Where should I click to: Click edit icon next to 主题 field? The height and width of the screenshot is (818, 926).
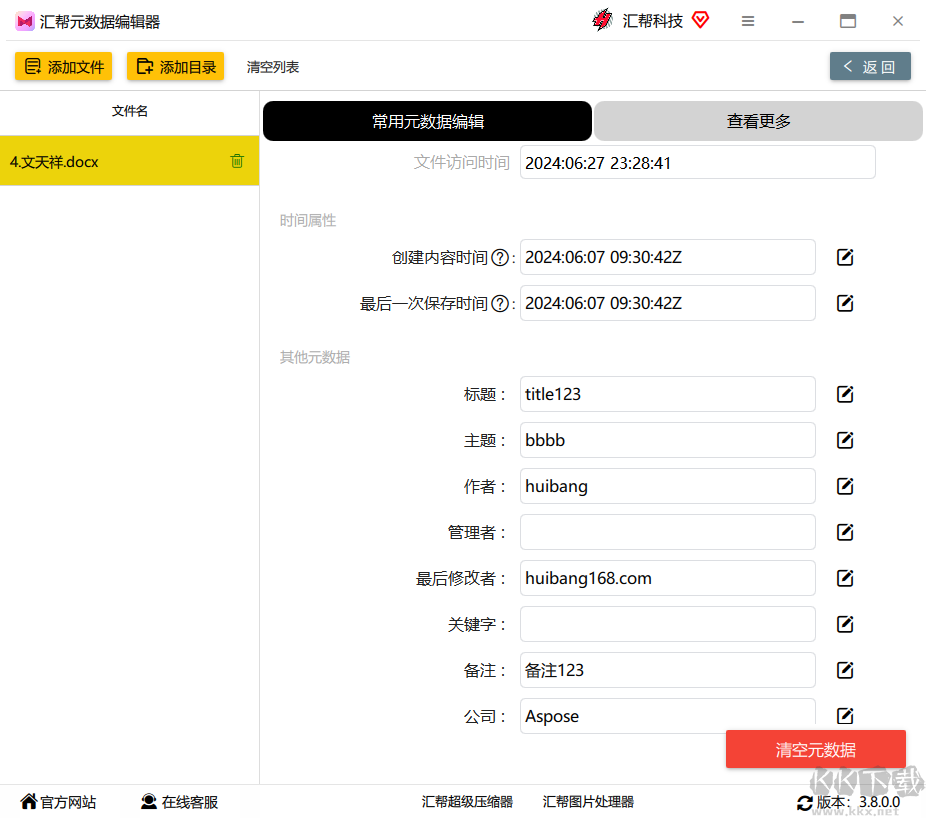click(845, 440)
